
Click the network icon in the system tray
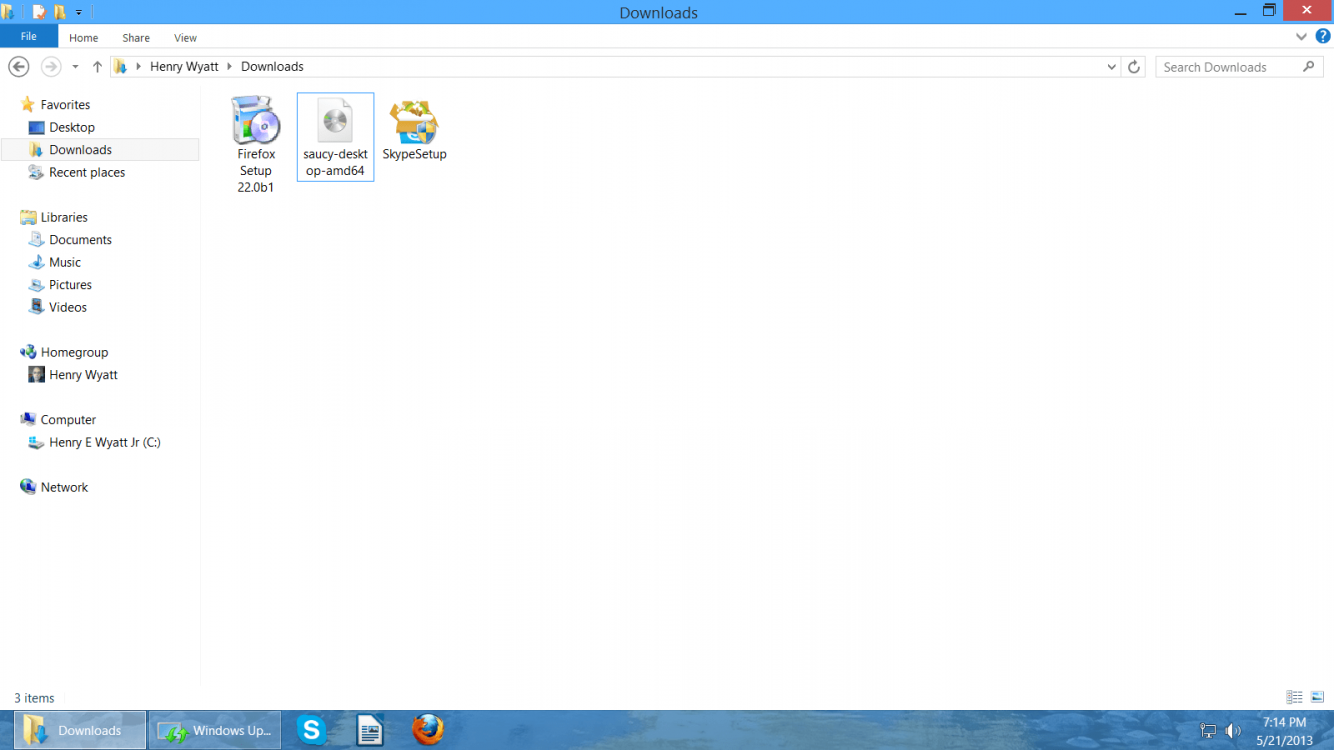click(1208, 731)
